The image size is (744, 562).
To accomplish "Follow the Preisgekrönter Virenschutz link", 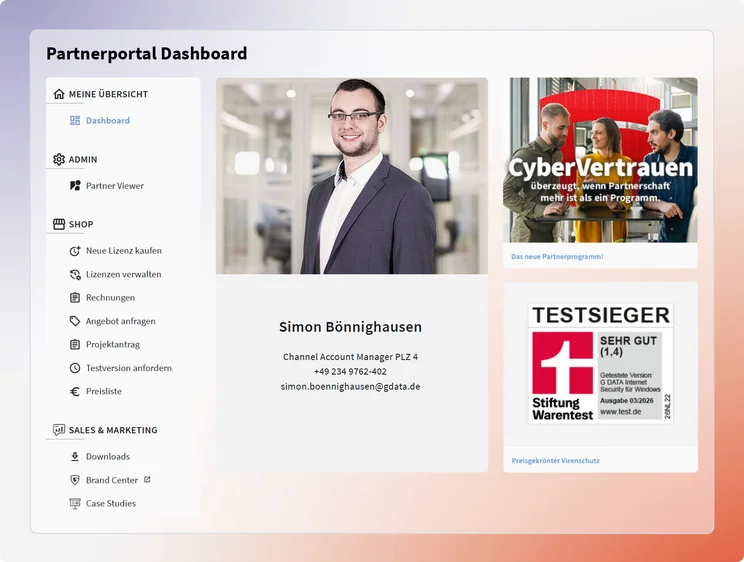I will (555, 460).
